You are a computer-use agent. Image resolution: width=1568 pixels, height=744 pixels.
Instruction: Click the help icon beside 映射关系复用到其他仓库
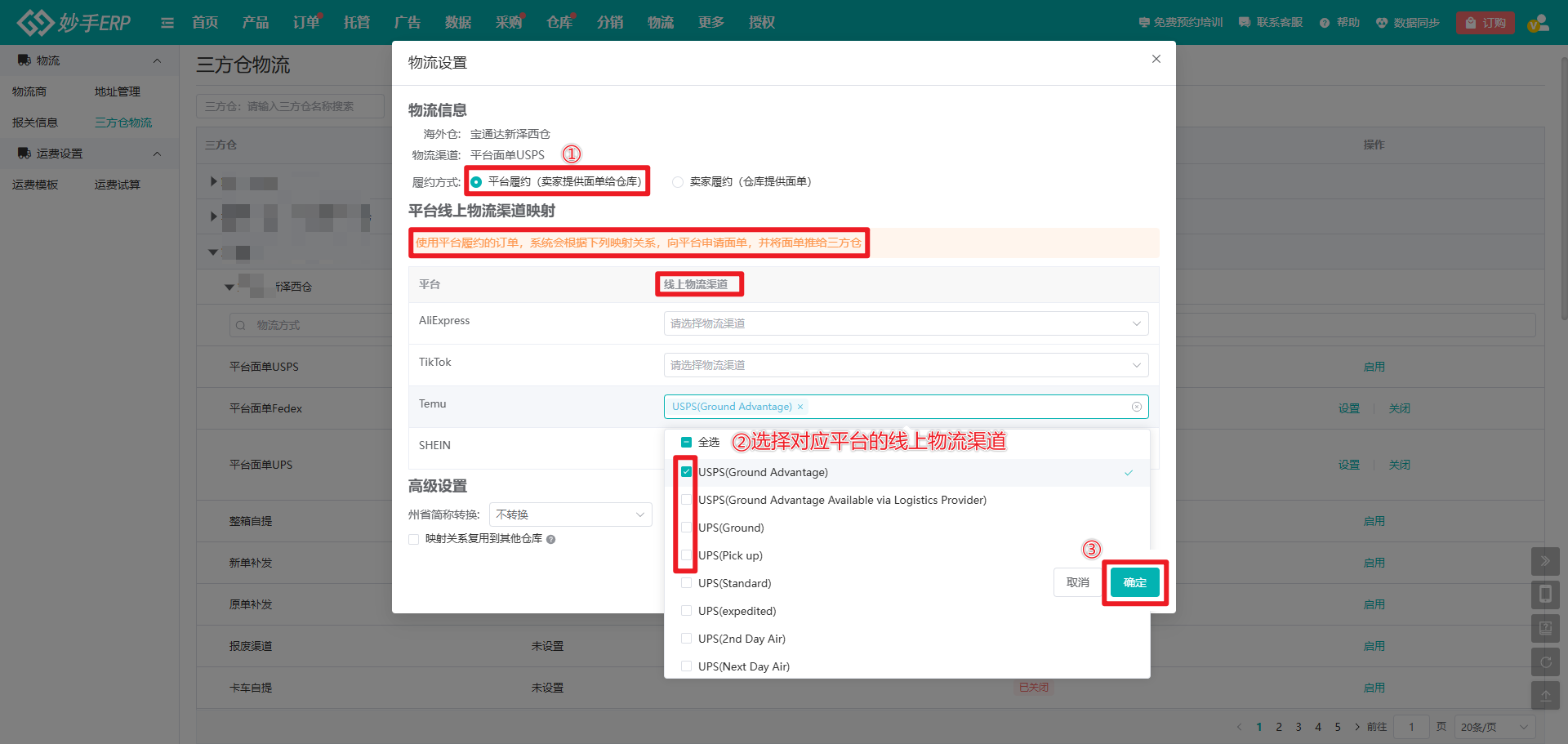point(551,539)
